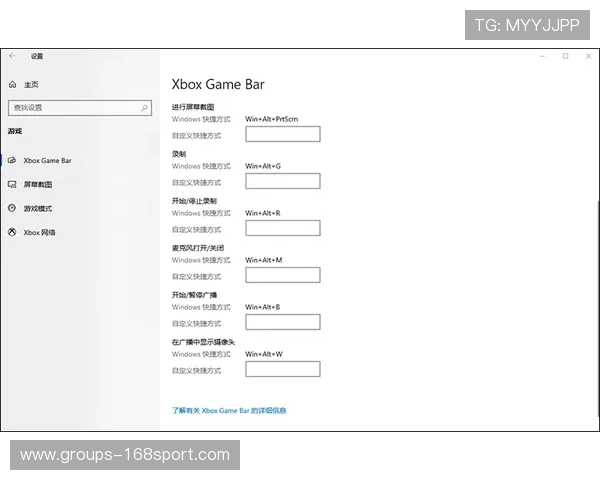Select the custom shortcut field for 录制
The width and height of the screenshot is (600, 480).
pos(282,181)
